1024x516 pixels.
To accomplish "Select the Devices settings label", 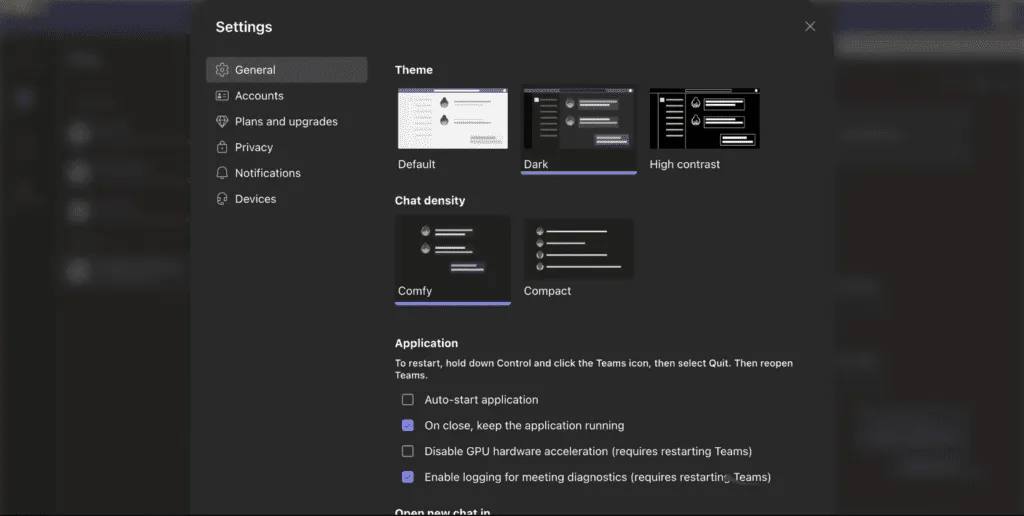I will coord(255,199).
